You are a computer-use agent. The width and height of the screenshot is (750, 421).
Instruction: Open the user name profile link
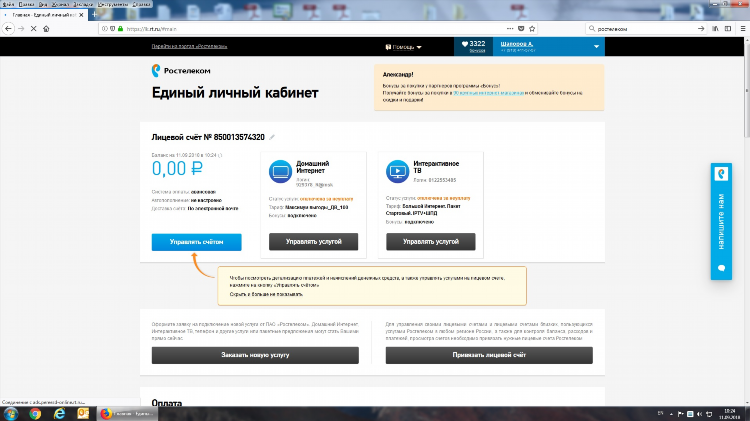pos(517,44)
